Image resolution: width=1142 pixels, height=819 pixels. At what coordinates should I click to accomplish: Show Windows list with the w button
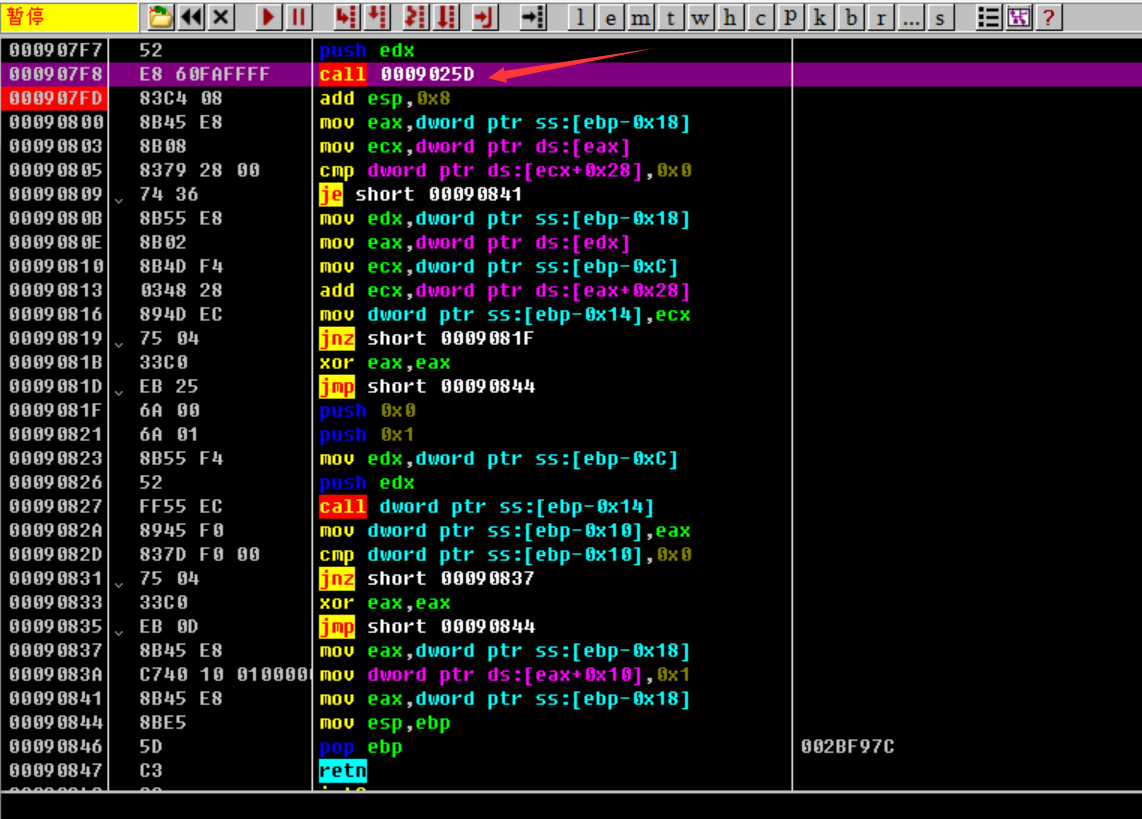pyautogui.click(x=700, y=17)
